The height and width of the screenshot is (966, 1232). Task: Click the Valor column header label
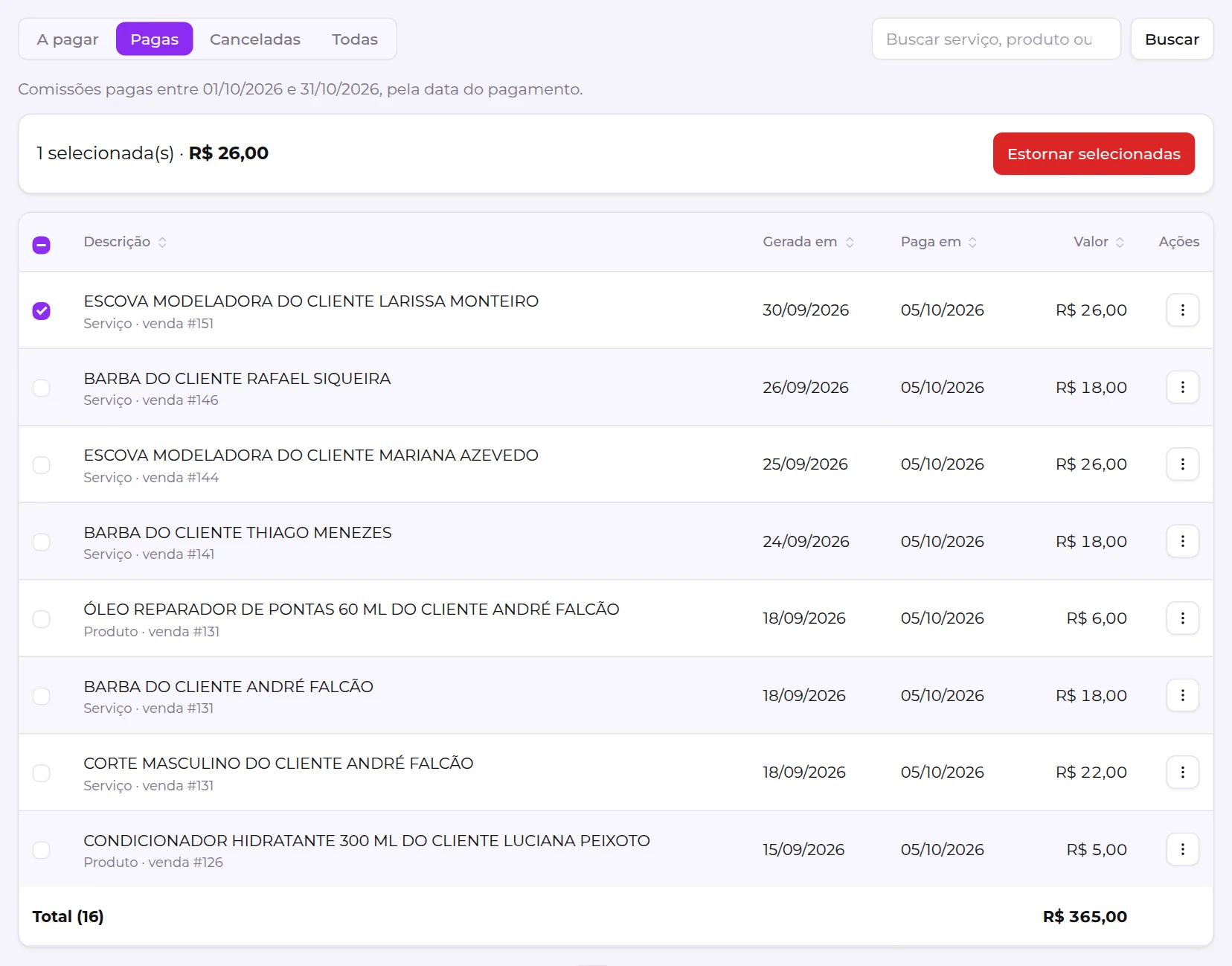[x=1091, y=242]
